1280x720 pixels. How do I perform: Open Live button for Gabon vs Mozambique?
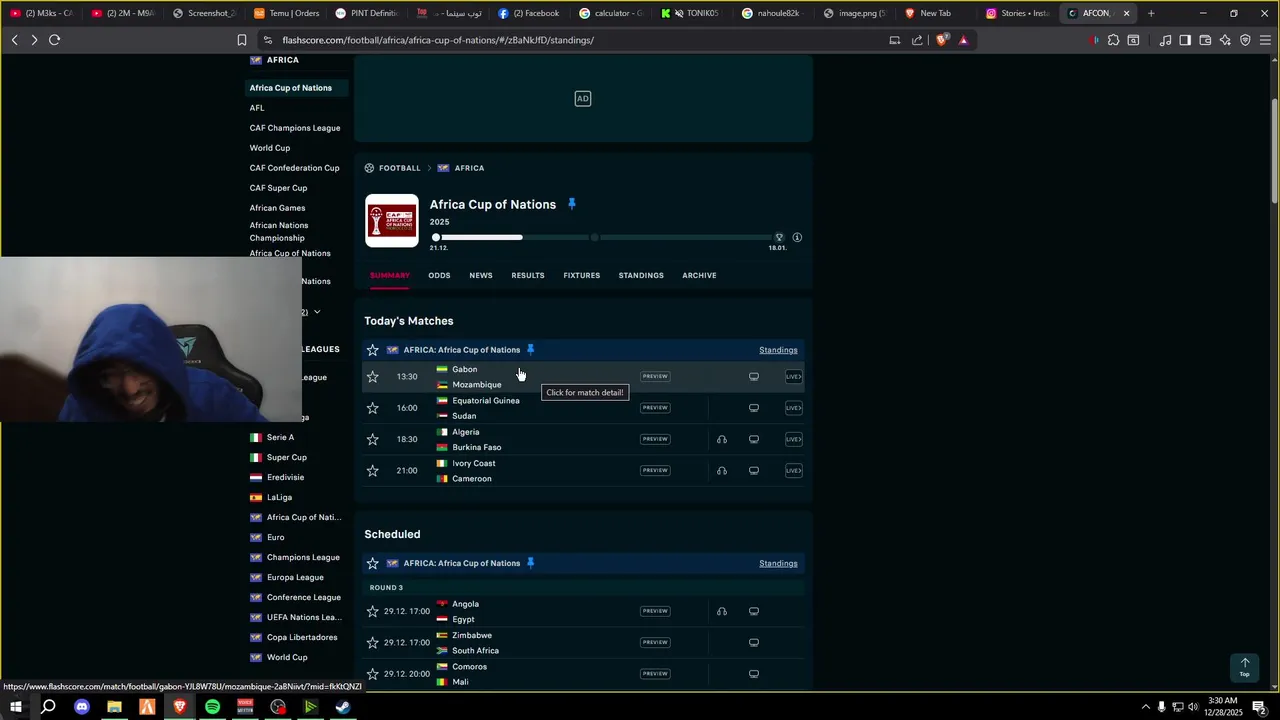point(793,377)
